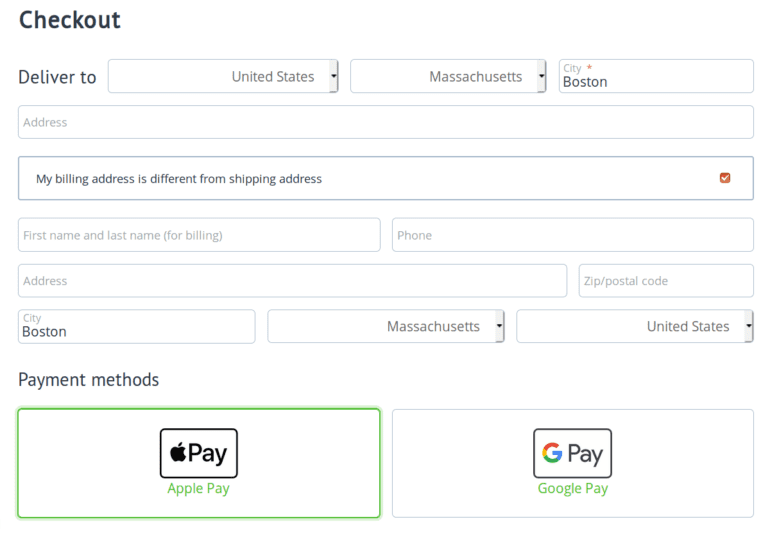This screenshot has width=770, height=533.
Task: Uncheck the different billing address checkbox
Action: [x=725, y=178]
